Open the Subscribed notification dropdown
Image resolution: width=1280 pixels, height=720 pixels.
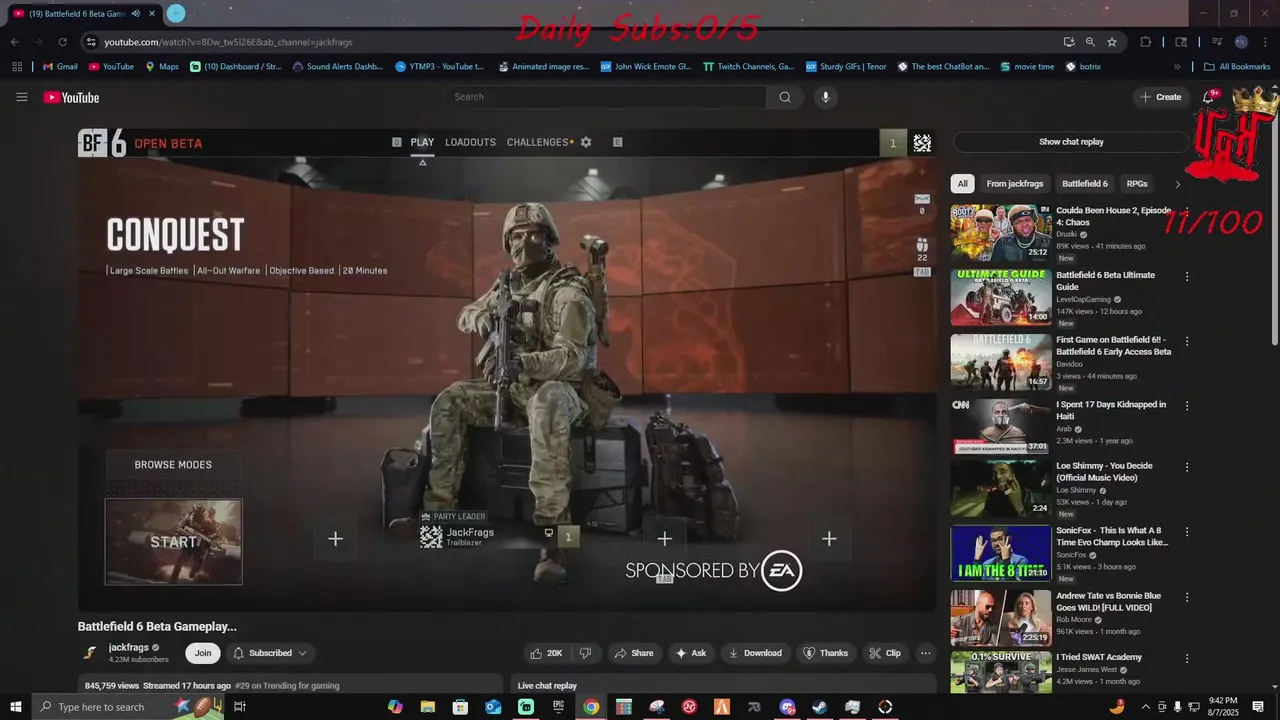point(270,653)
